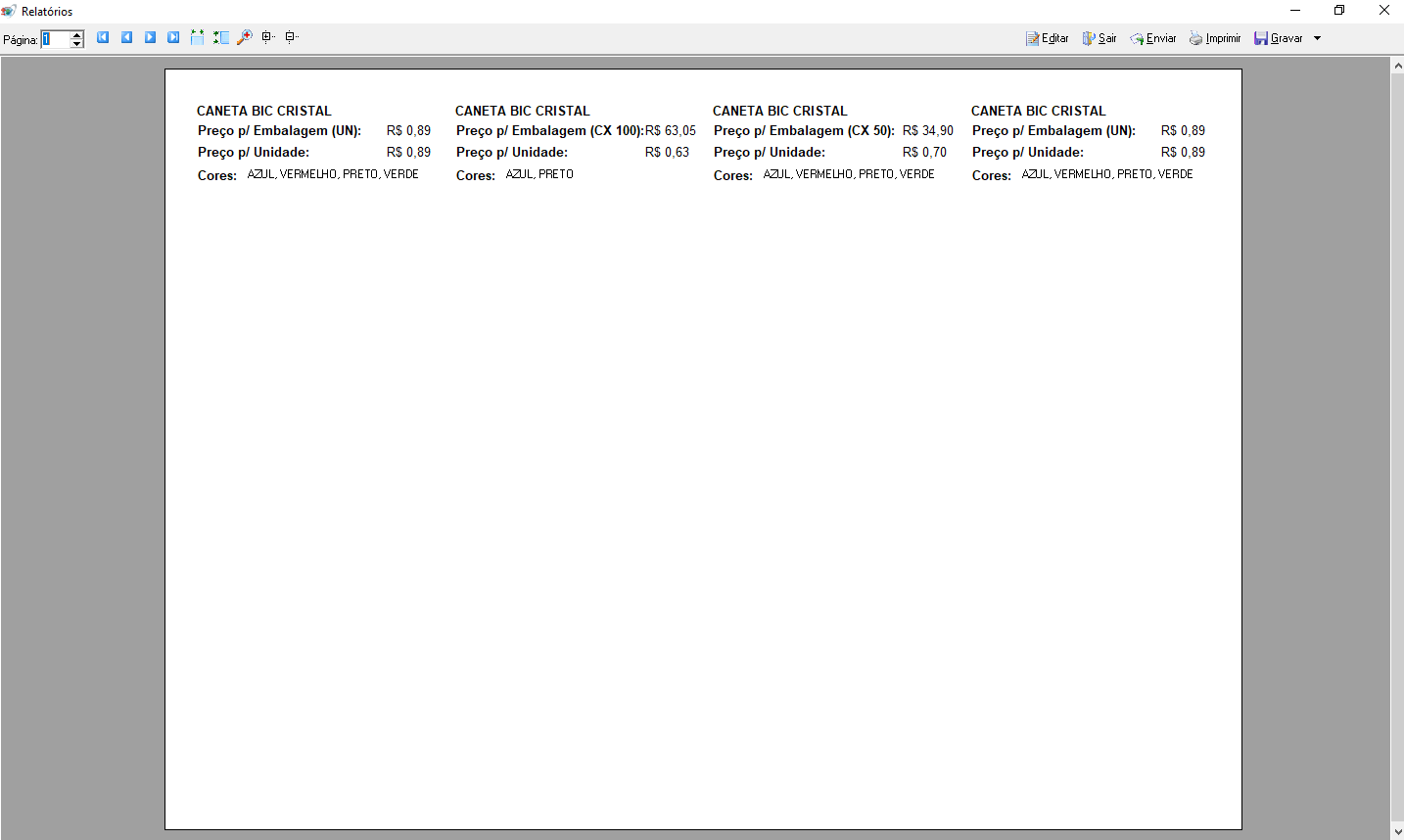
Task: Advance to the next report page
Action: click(150, 37)
